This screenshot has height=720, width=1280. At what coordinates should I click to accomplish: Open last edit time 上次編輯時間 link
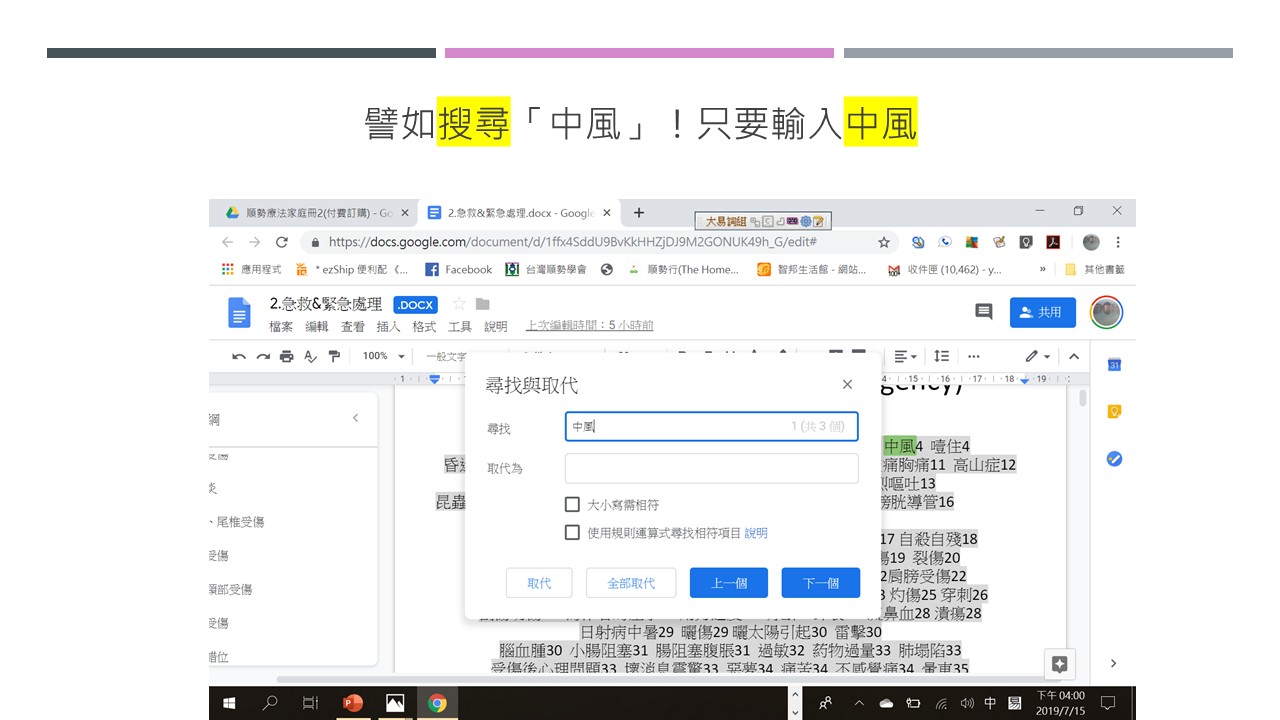(x=590, y=326)
